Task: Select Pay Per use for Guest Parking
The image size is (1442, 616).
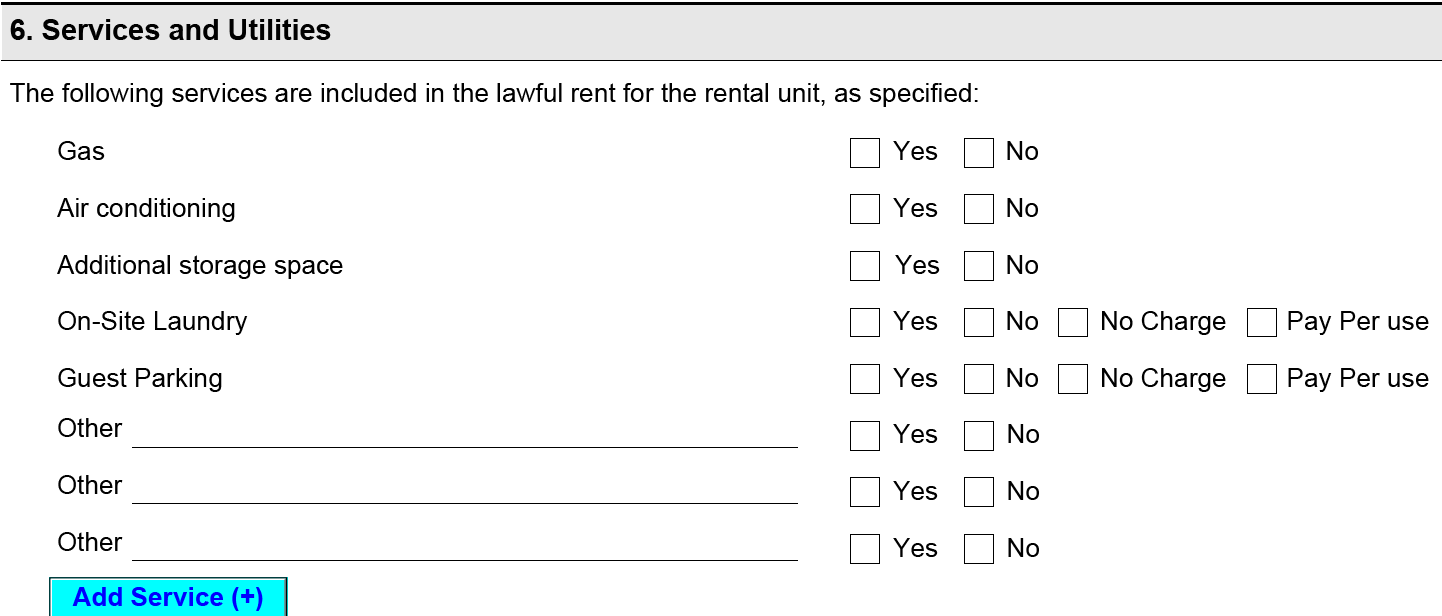Action: tap(1261, 380)
